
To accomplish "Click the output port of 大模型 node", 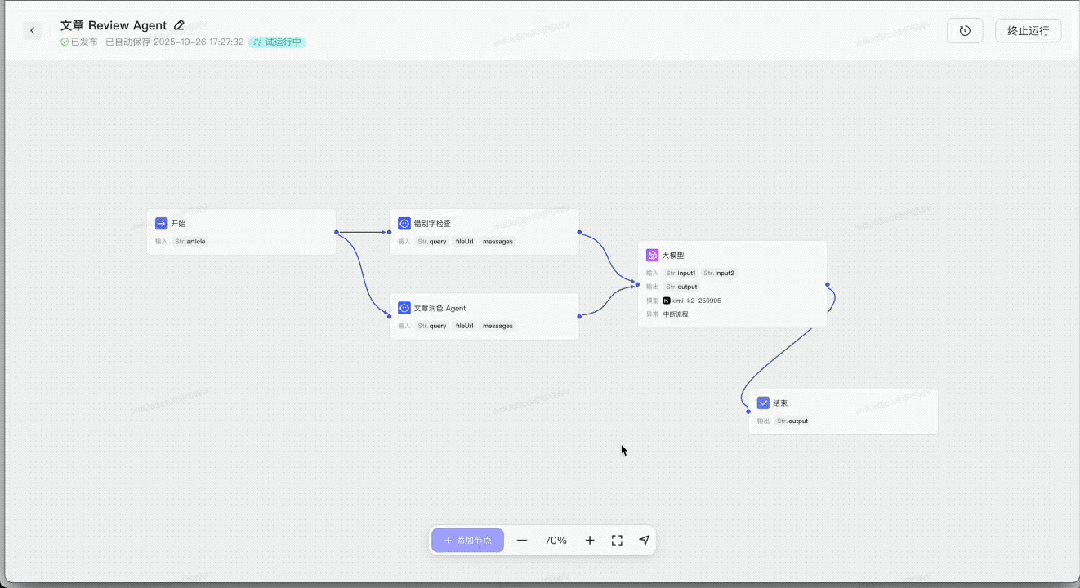I will 827,285.
